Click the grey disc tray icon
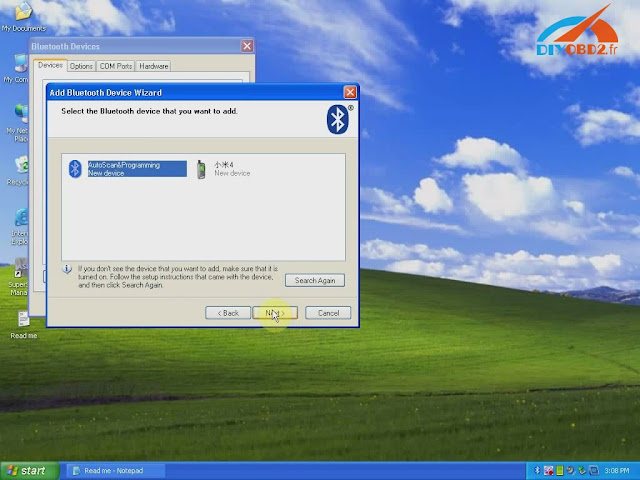The width and height of the screenshot is (640, 480). (x=571, y=471)
